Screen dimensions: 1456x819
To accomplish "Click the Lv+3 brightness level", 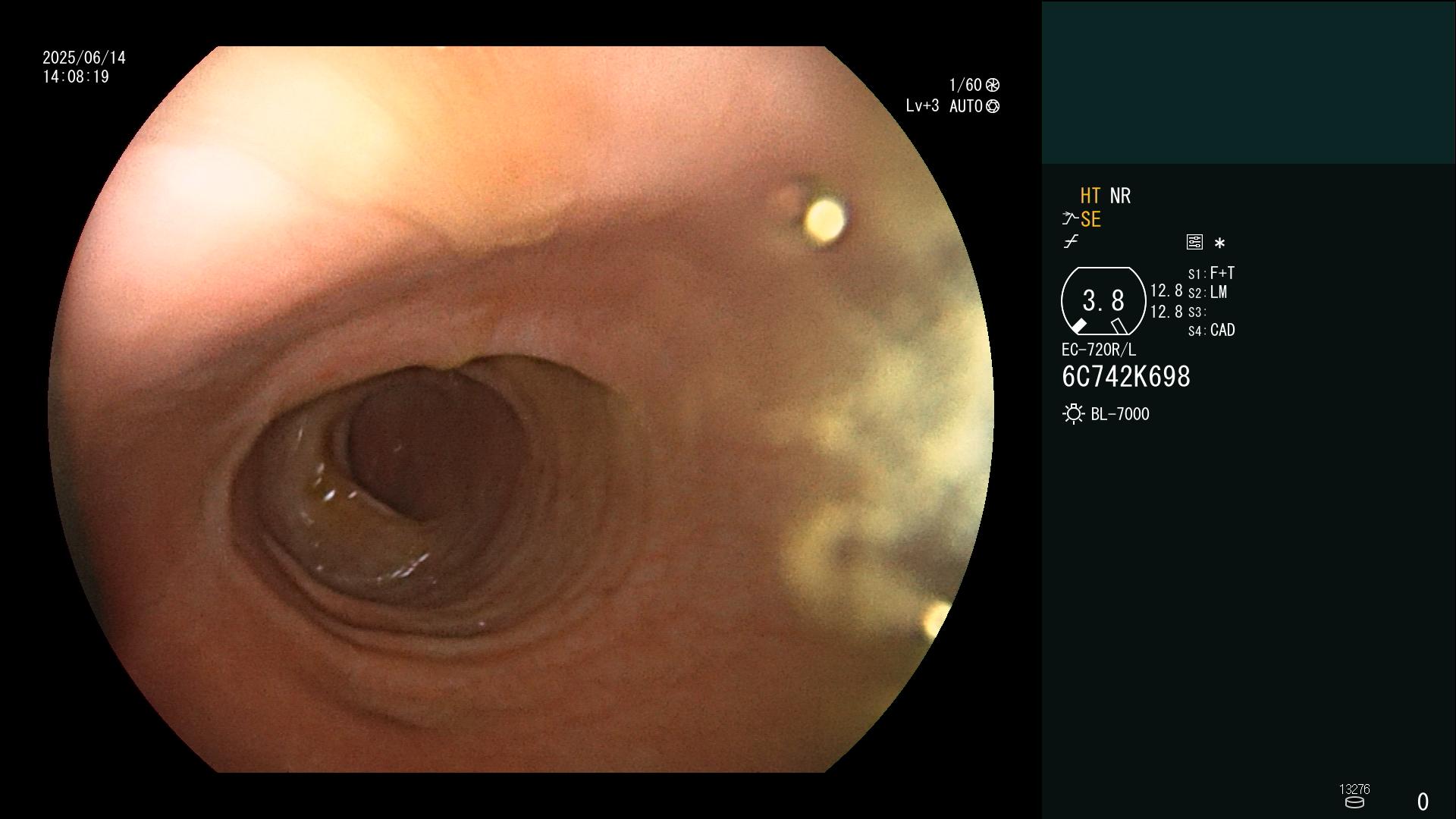I will (x=922, y=106).
